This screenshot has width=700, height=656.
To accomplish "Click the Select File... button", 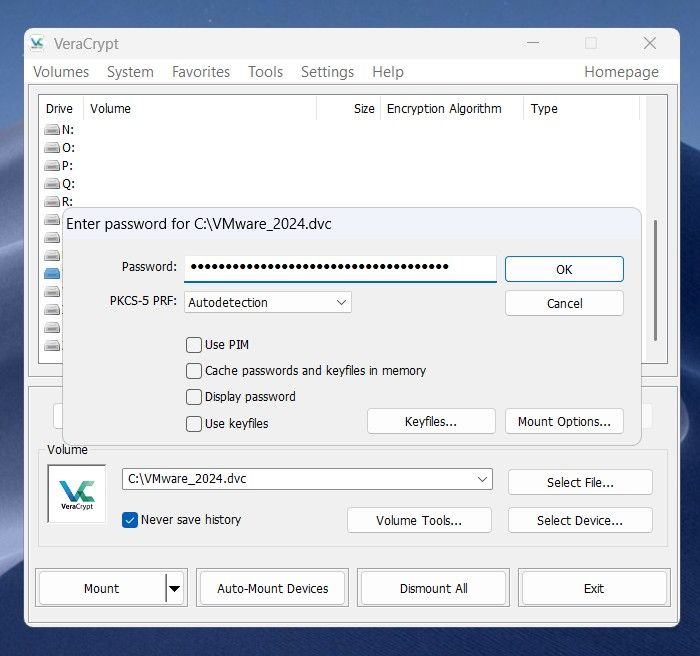I will (x=580, y=482).
